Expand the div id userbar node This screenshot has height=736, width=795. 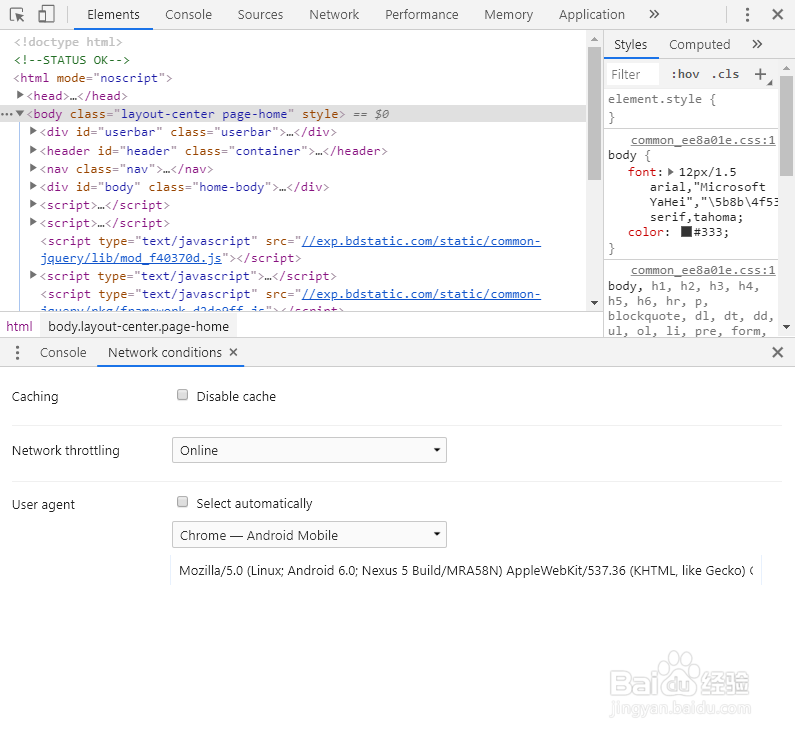pyautogui.click(x=33, y=131)
